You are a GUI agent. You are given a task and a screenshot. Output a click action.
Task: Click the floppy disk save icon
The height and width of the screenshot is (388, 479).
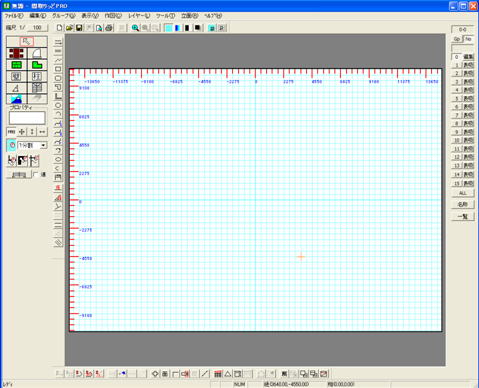tap(79, 28)
